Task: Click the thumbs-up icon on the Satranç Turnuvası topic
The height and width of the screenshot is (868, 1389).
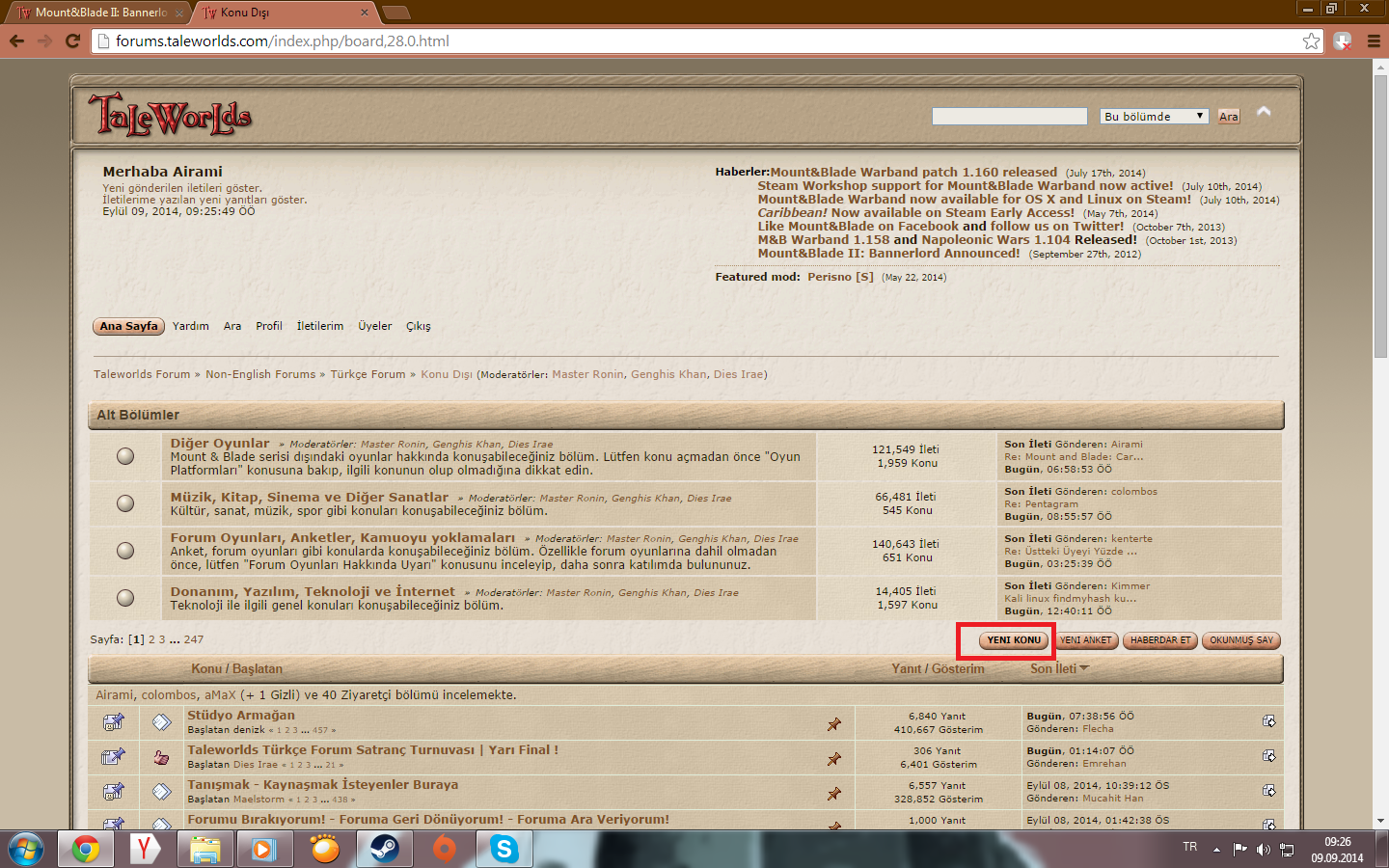Action: tap(161, 757)
